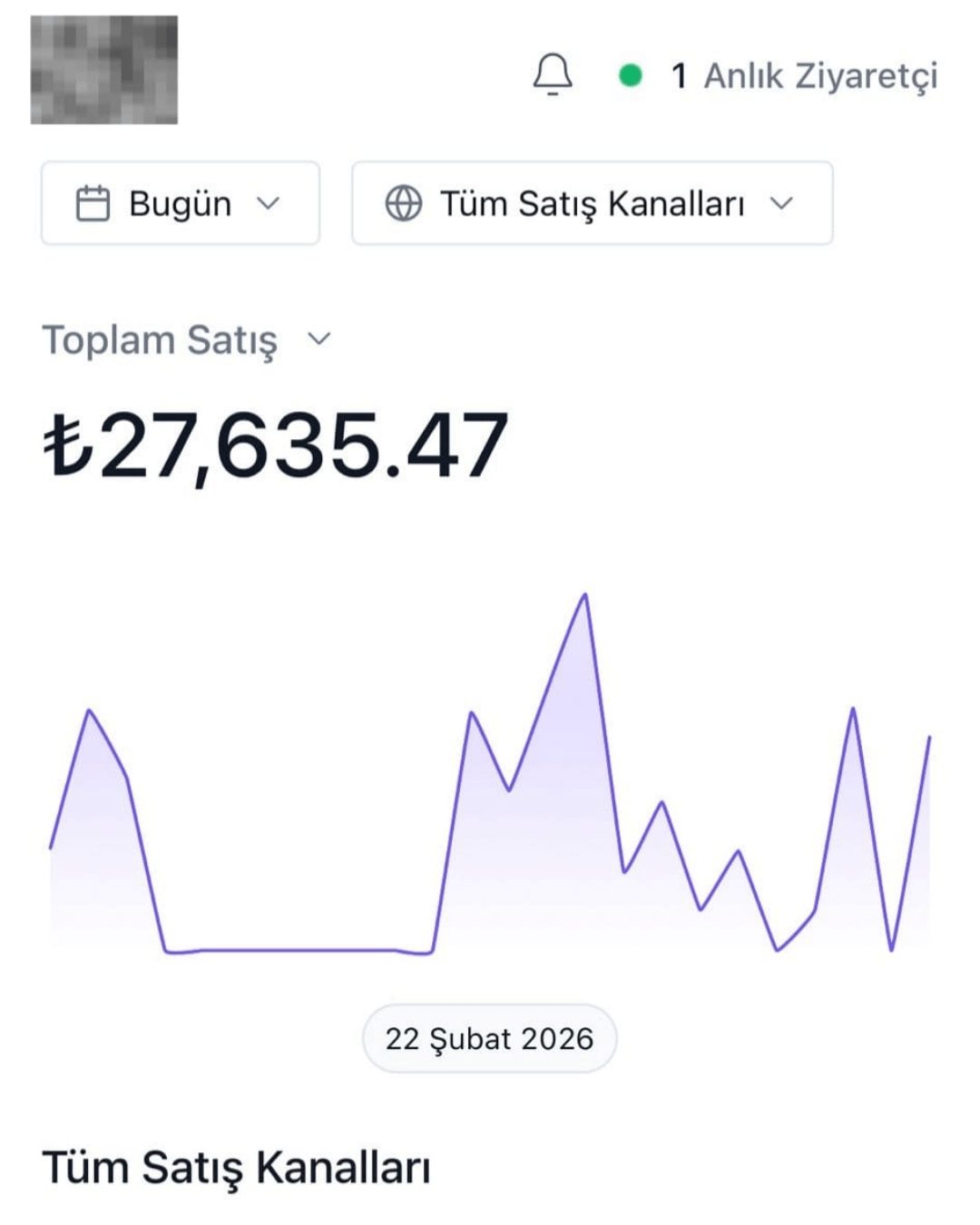Click the bottom Tüm Satış Kanalları section heading
The height and width of the screenshot is (1225, 980).
tap(236, 1167)
